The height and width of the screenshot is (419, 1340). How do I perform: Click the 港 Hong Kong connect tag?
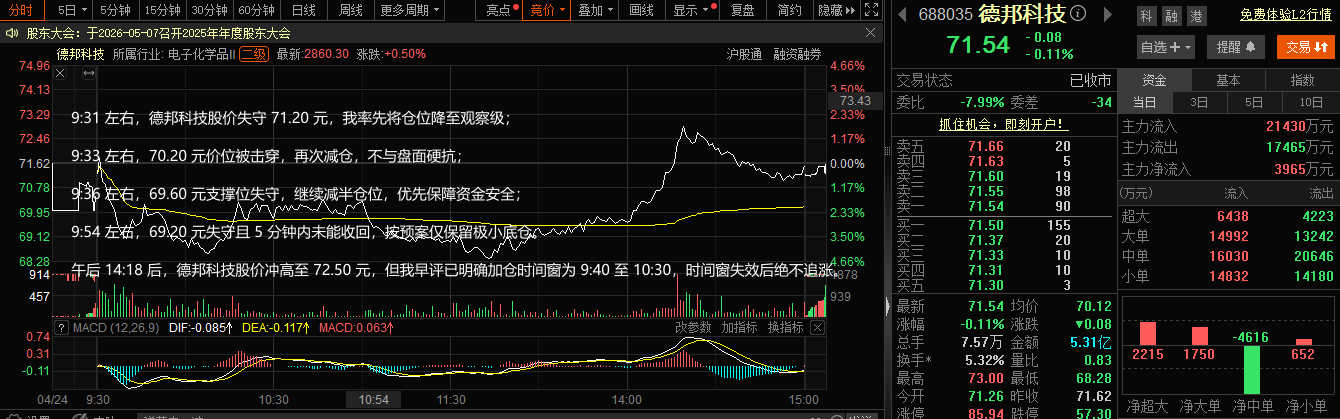click(x=1196, y=15)
